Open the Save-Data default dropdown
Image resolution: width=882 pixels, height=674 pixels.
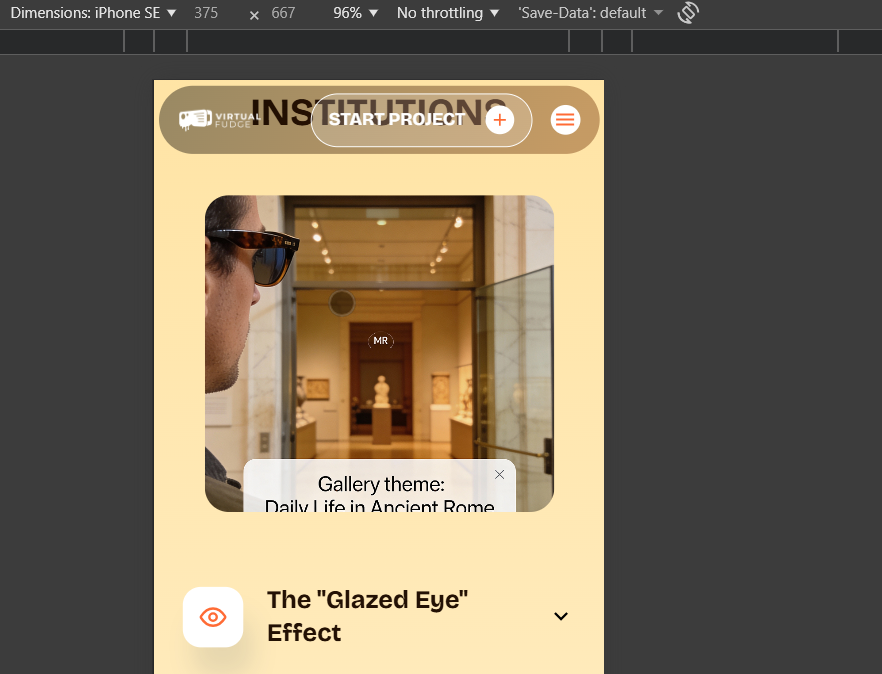(591, 13)
